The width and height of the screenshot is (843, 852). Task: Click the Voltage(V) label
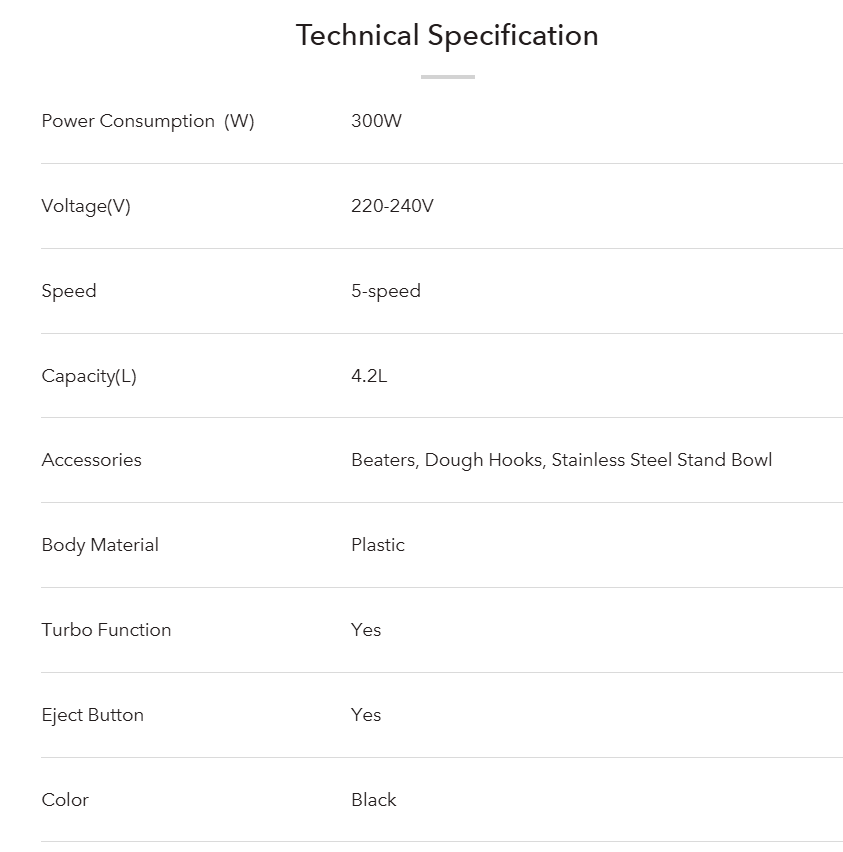click(x=86, y=206)
